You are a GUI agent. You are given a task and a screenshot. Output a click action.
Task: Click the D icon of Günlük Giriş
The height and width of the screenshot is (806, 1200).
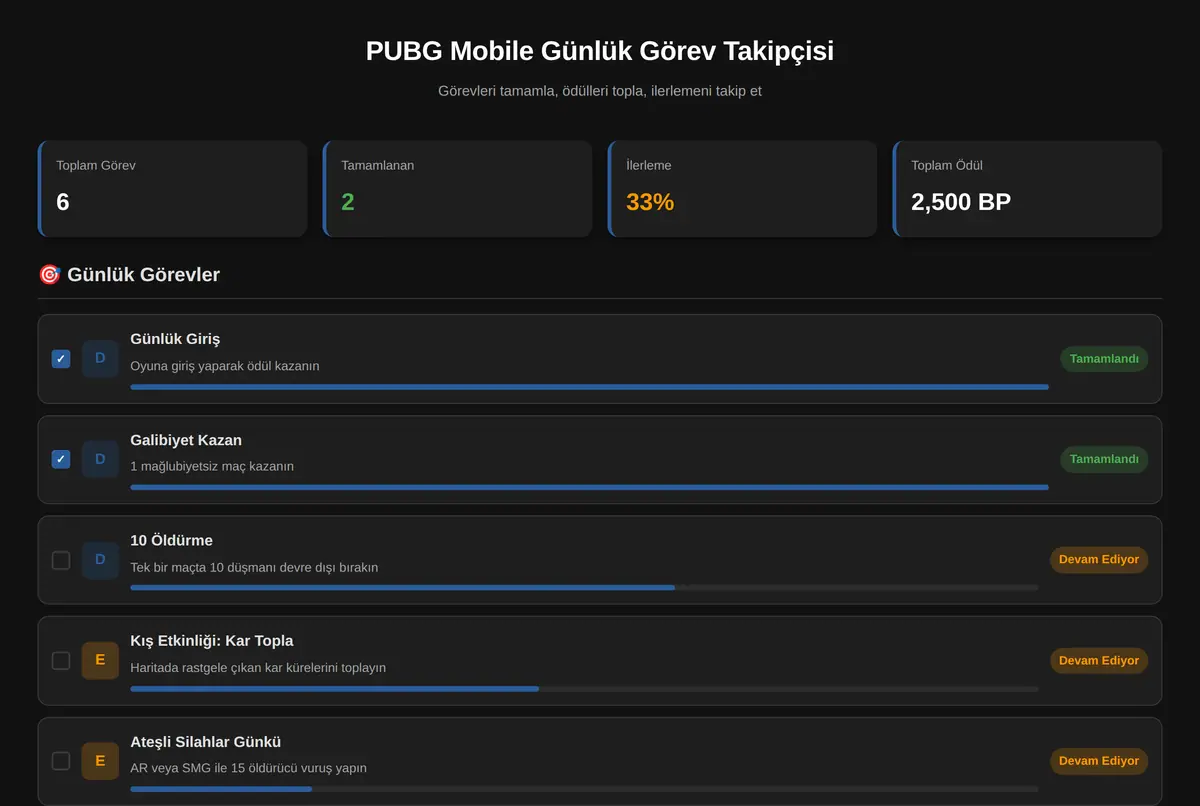coord(100,359)
